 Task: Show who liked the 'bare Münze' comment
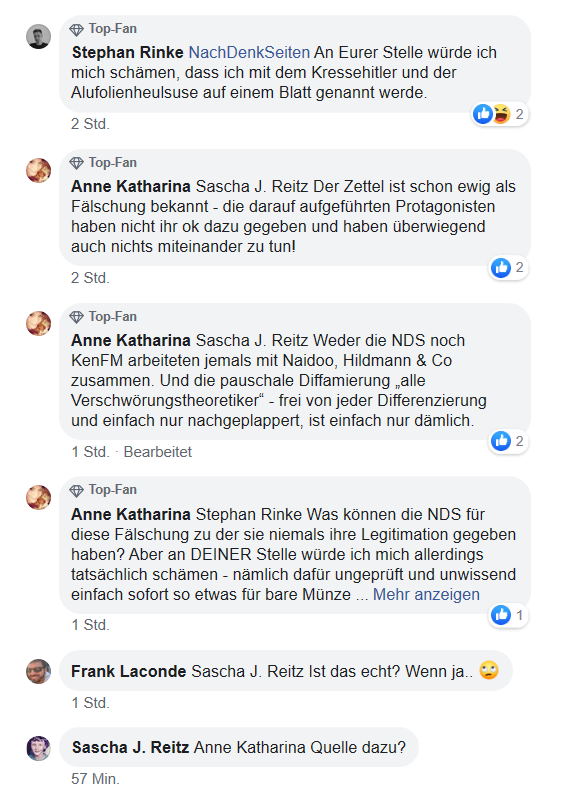(x=509, y=615)
